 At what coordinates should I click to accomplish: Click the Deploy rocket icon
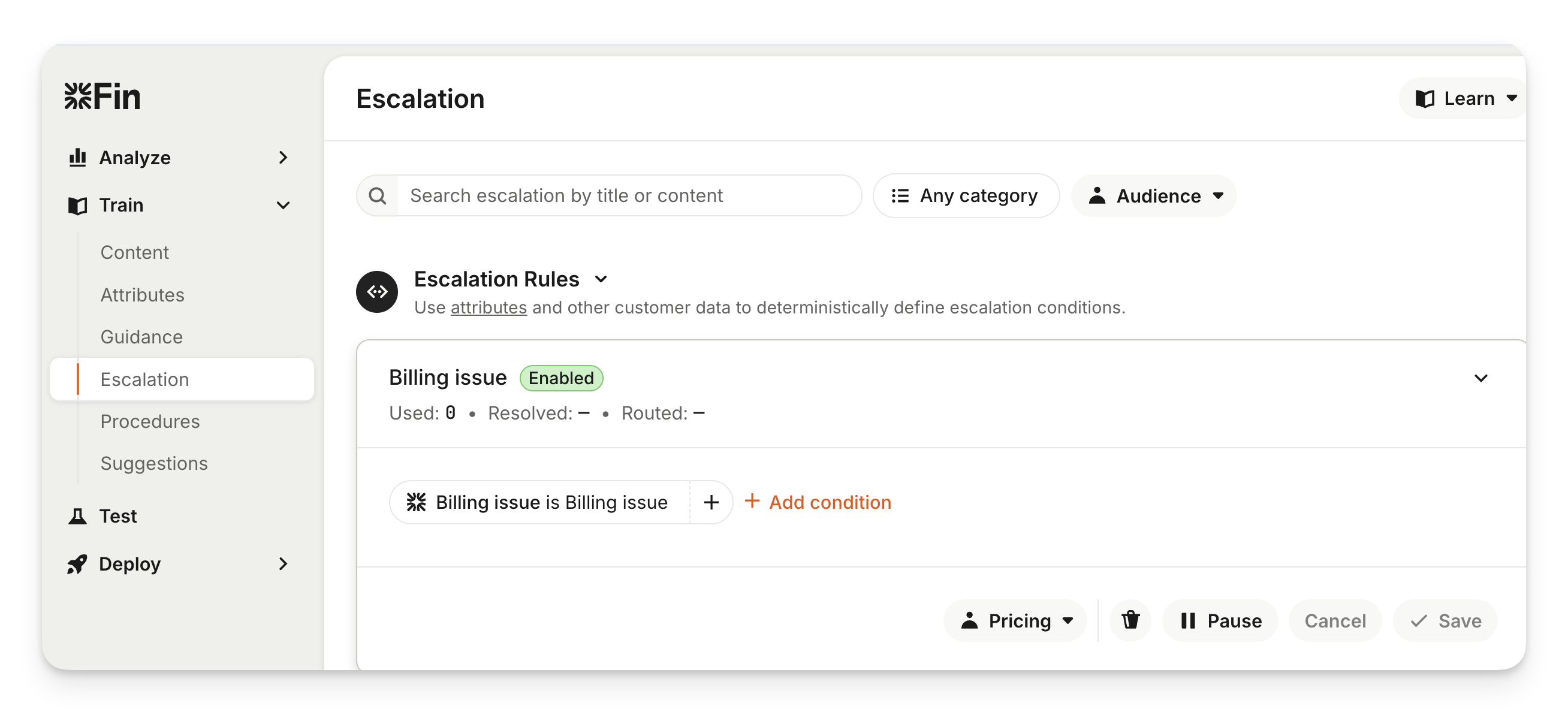coord(77,564)
